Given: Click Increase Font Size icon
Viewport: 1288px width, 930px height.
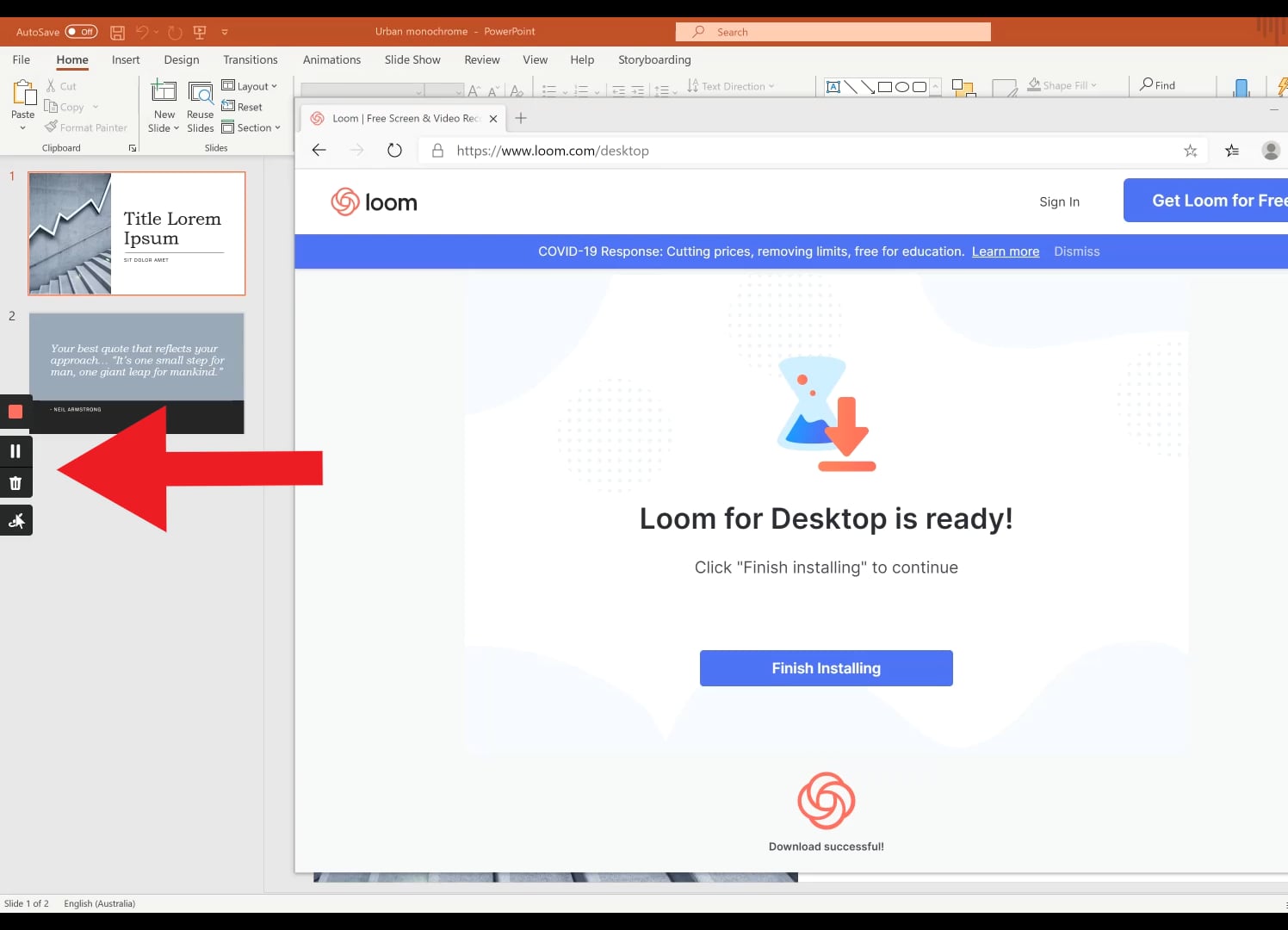Looking at the screenshot, I should 474,90.
